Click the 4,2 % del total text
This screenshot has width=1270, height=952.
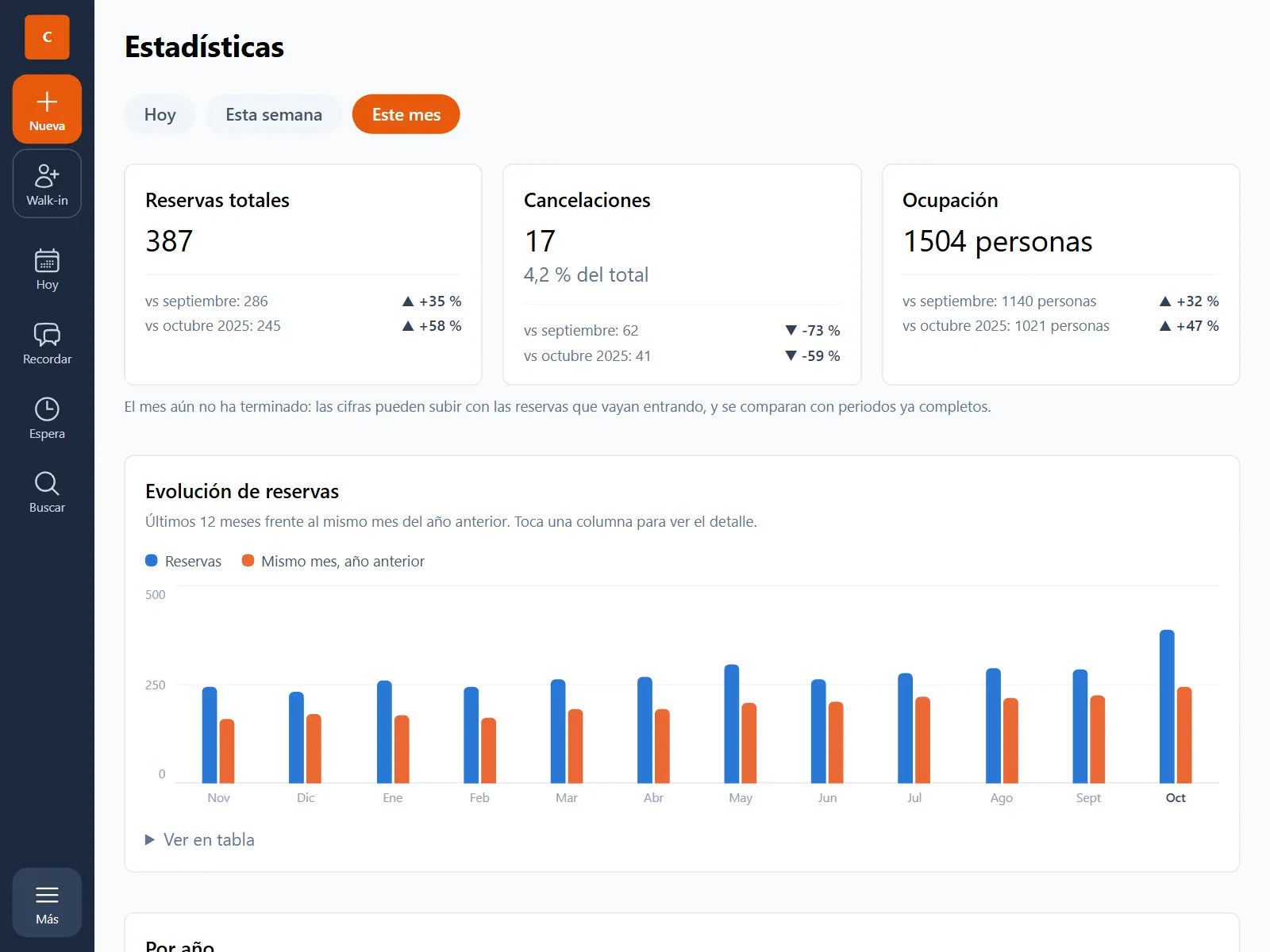click(x=586, y=274)
